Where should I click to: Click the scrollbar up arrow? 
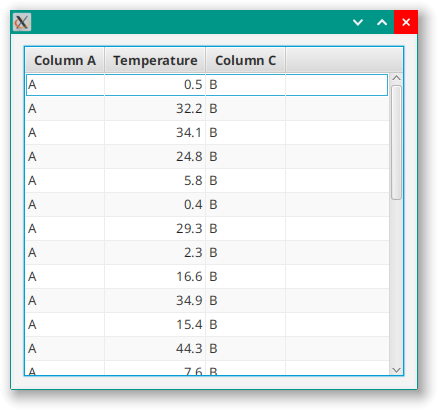(x=396, y=78)
